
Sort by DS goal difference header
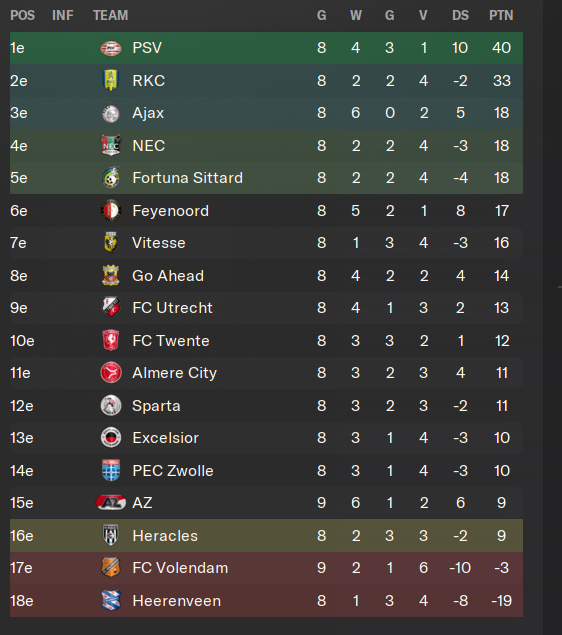coord(460,15)
